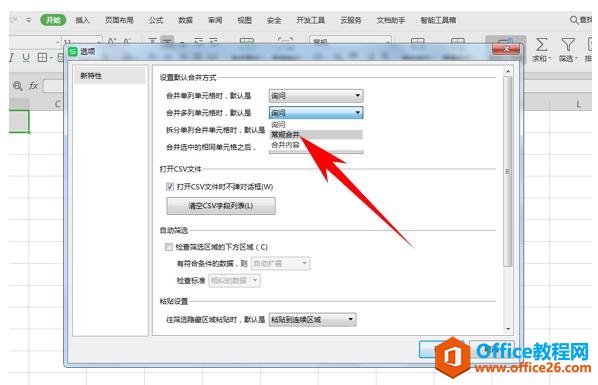
Task: Click the 清空CSV字段列表(L) button
Action: click(x=221, y=206)
